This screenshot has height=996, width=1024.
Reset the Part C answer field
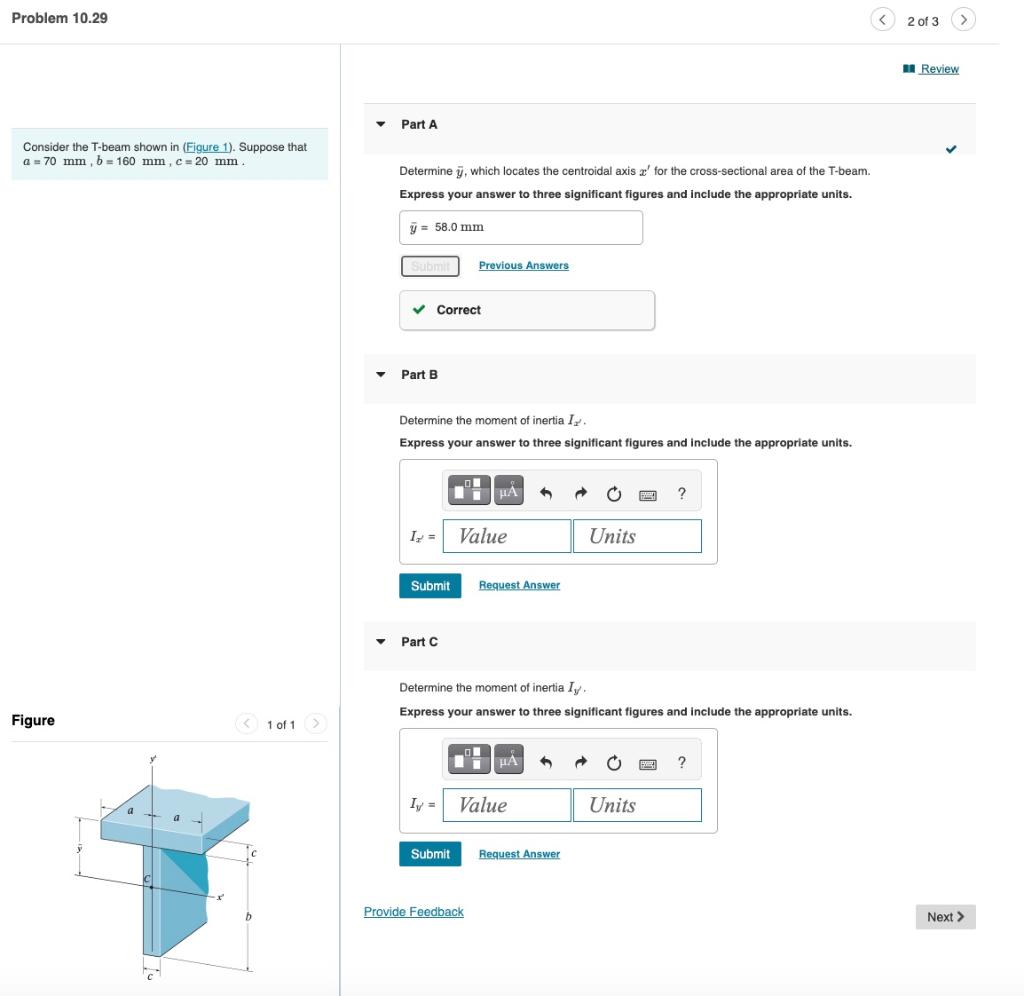pyautogui.click(x=614, y=763)
